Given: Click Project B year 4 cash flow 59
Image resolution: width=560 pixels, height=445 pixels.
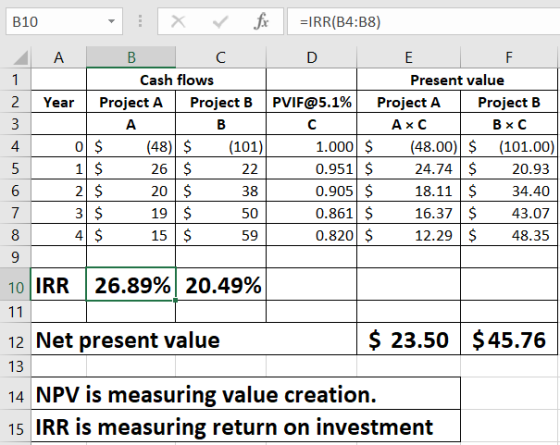Looking at the screenshot, I should (x=221, y=235).
